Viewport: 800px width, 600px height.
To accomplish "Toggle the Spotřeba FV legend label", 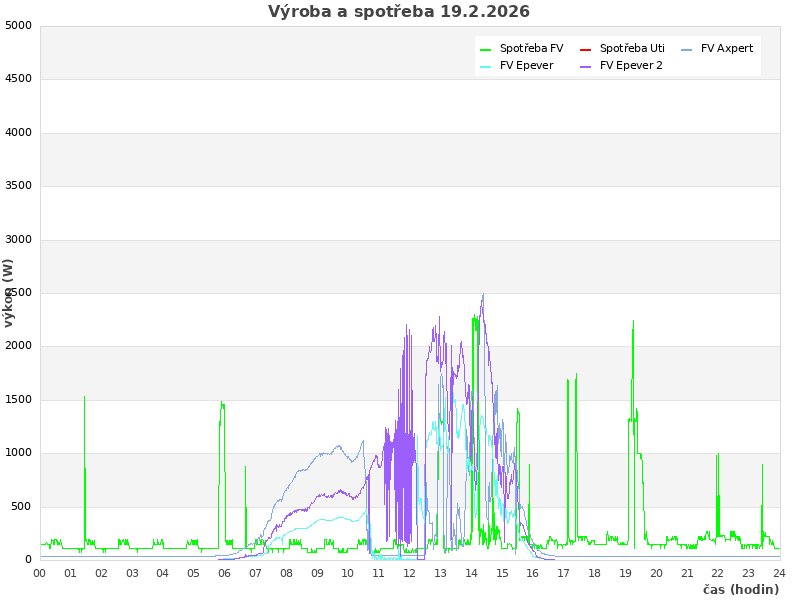I will coord(531,48).
